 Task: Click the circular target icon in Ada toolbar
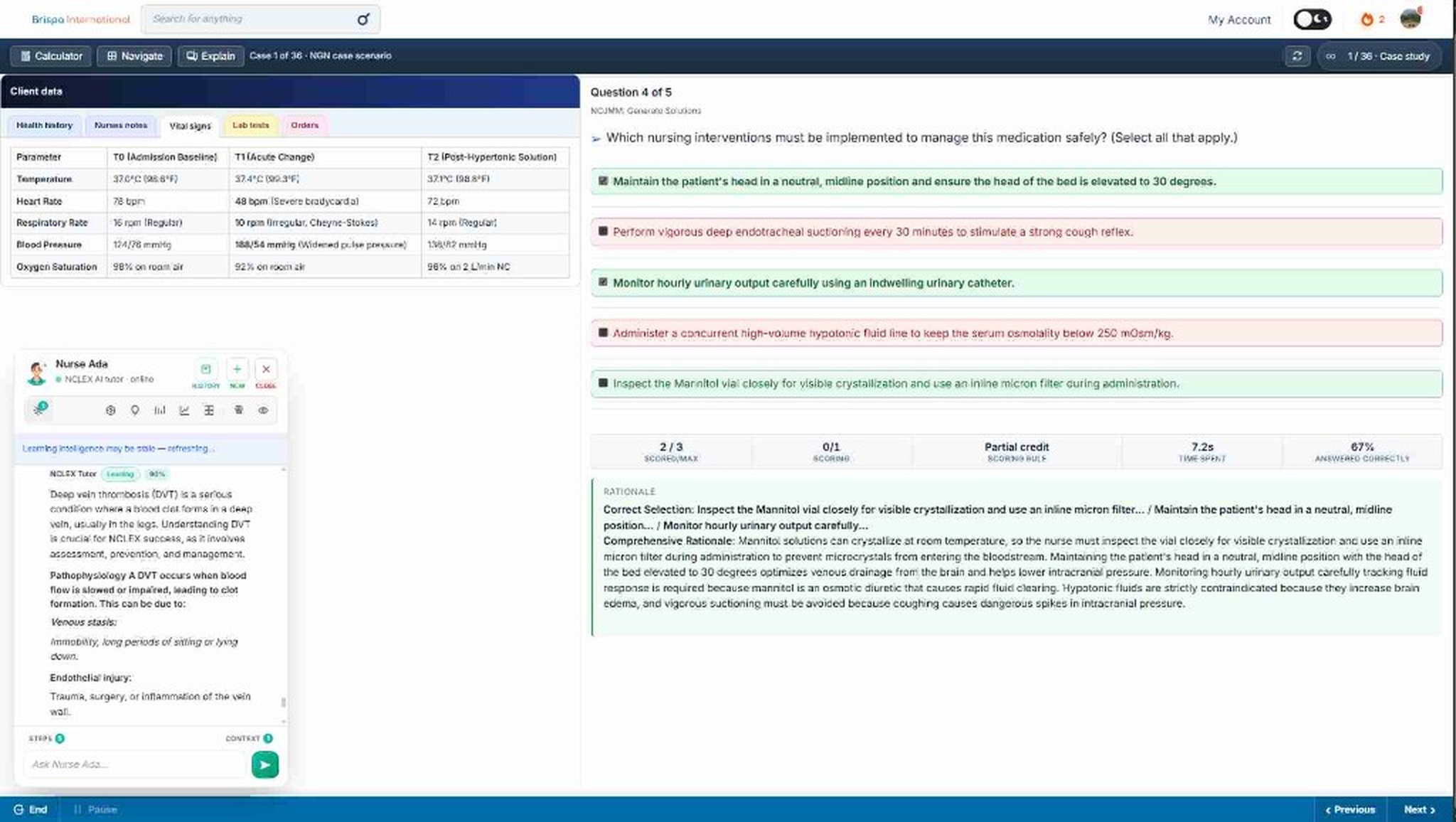tap(110, 410)
